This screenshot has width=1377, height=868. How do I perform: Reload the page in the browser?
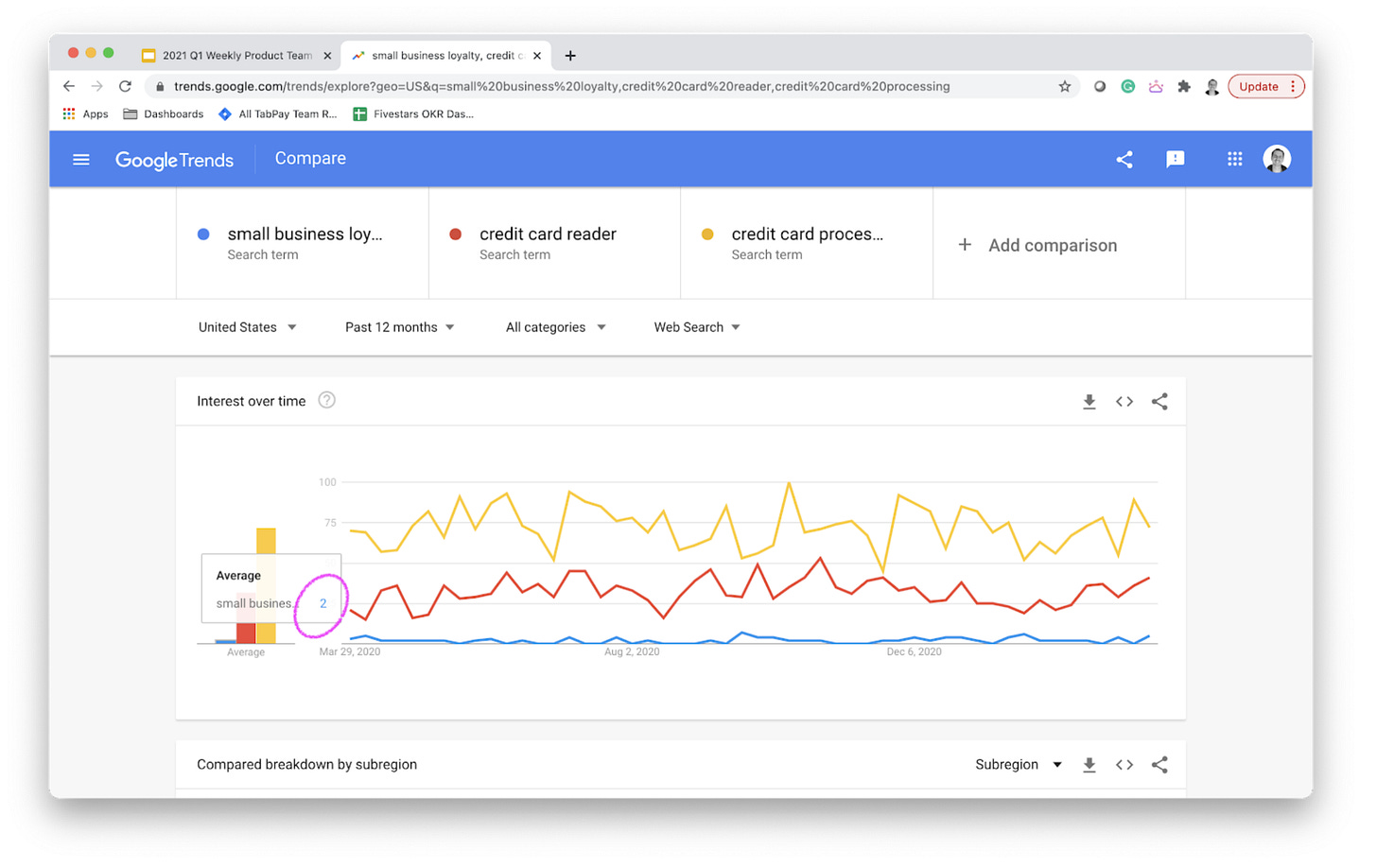tap(125, 87)
